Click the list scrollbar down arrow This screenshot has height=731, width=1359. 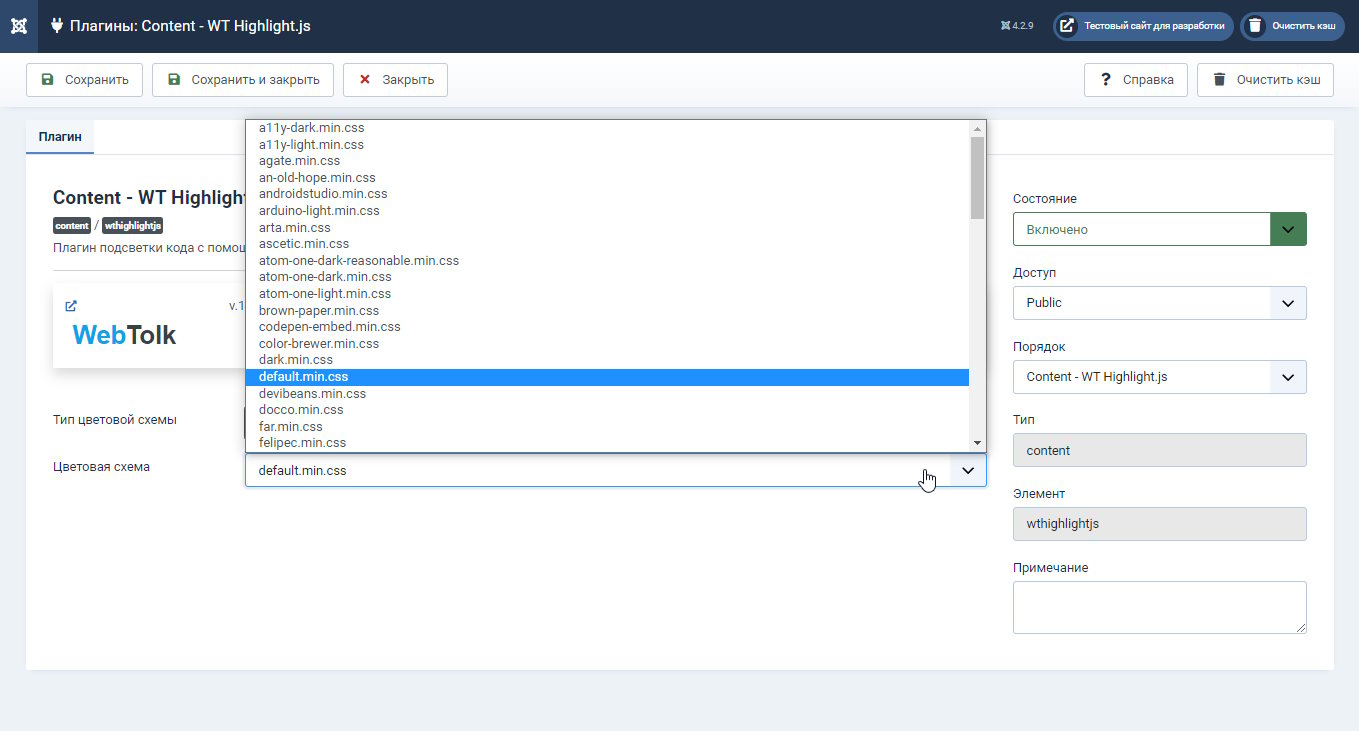[977, 443]
